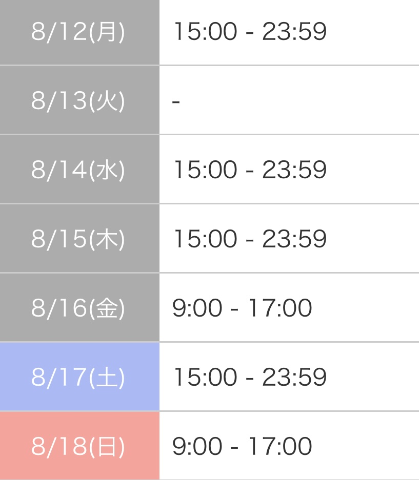419x480 pixels.
Task: Click the 15:00 start time on 8/14
Action: coord(205,170)
